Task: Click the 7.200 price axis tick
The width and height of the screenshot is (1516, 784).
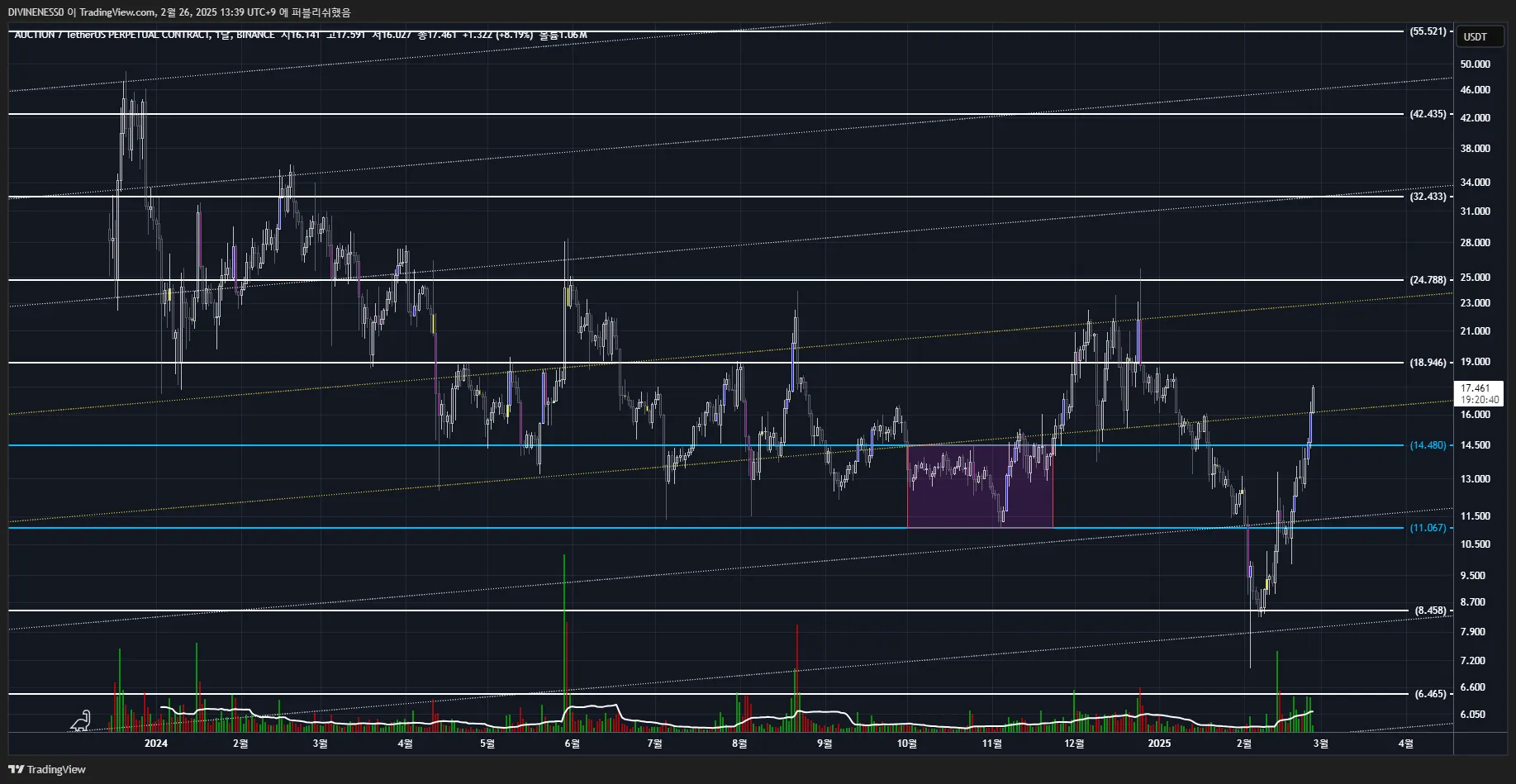Action: click(1472, 661)
